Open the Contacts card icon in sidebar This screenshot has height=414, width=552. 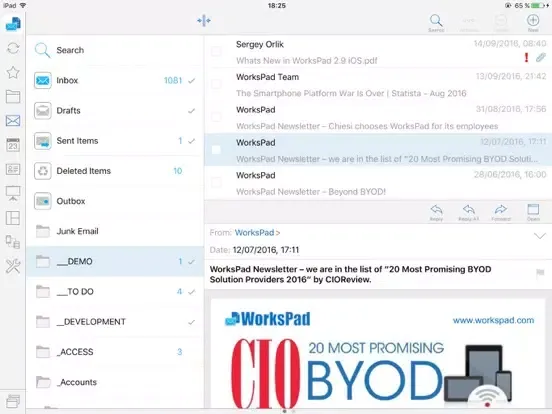point(13,169)
